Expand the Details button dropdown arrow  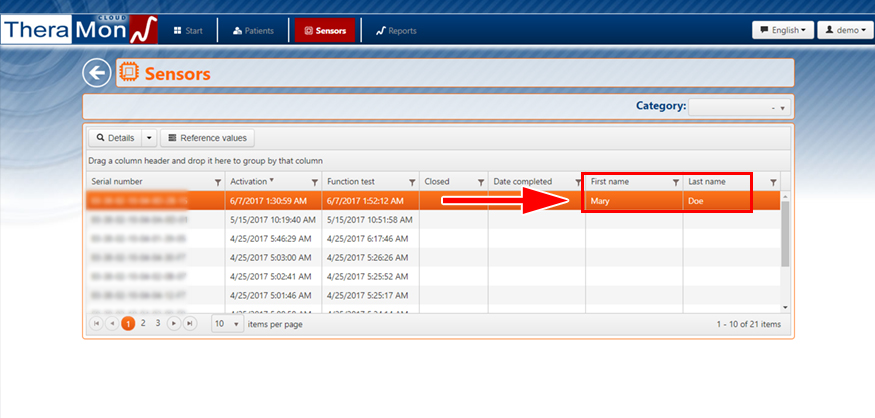pyautogui.click(x=149, y=138)
